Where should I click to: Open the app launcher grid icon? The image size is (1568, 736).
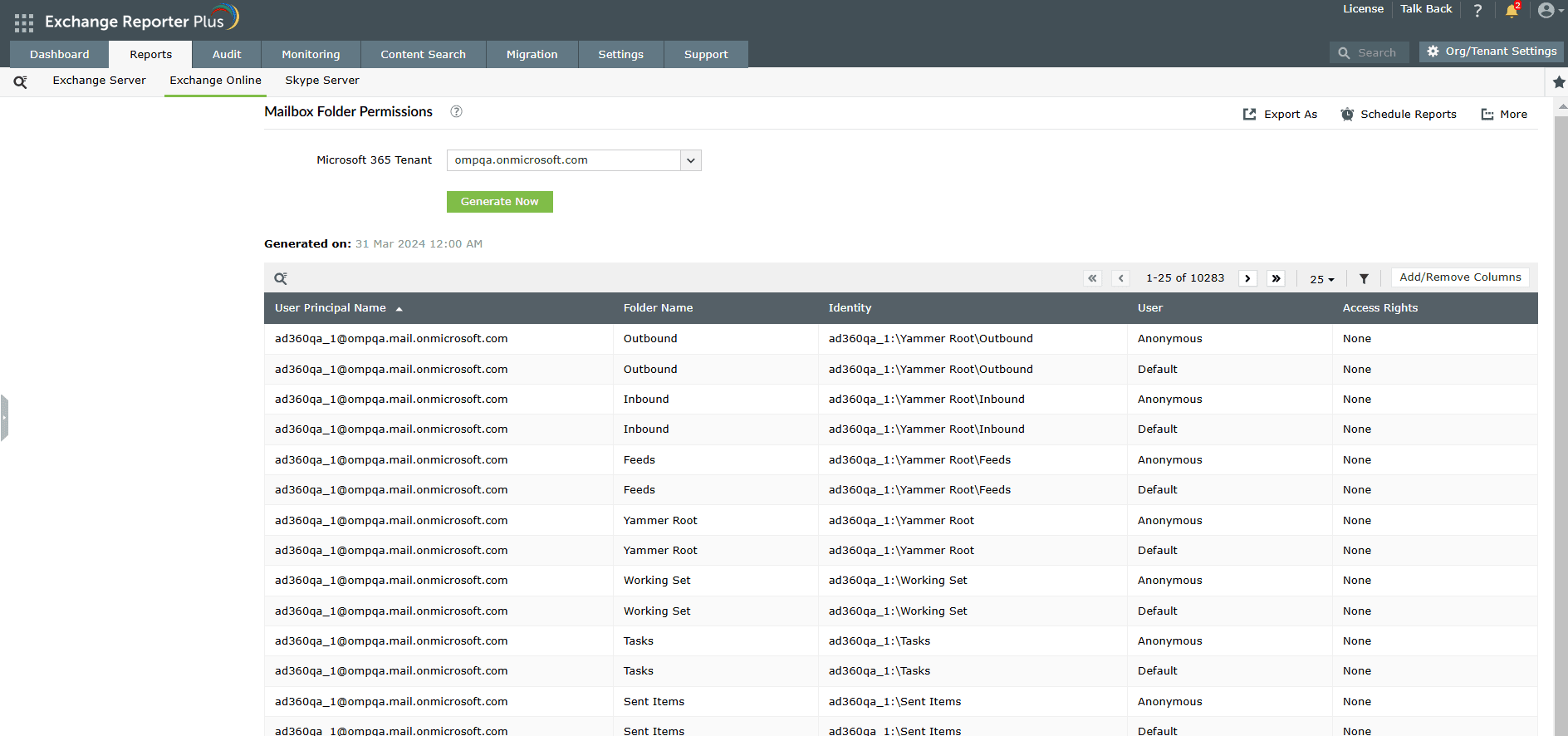(x=24, y=22)
